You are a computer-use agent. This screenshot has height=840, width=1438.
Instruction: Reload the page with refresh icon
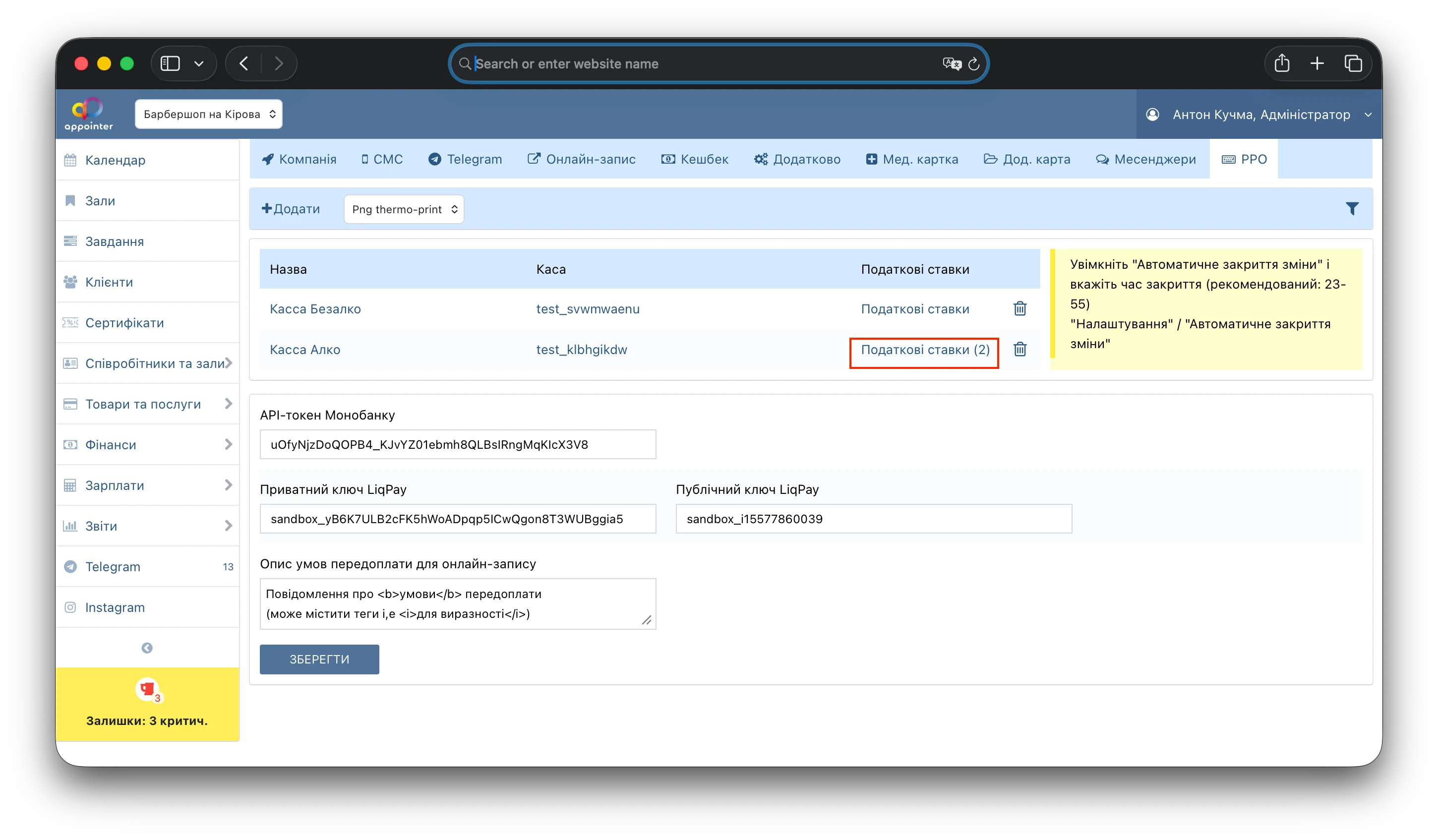974,63
